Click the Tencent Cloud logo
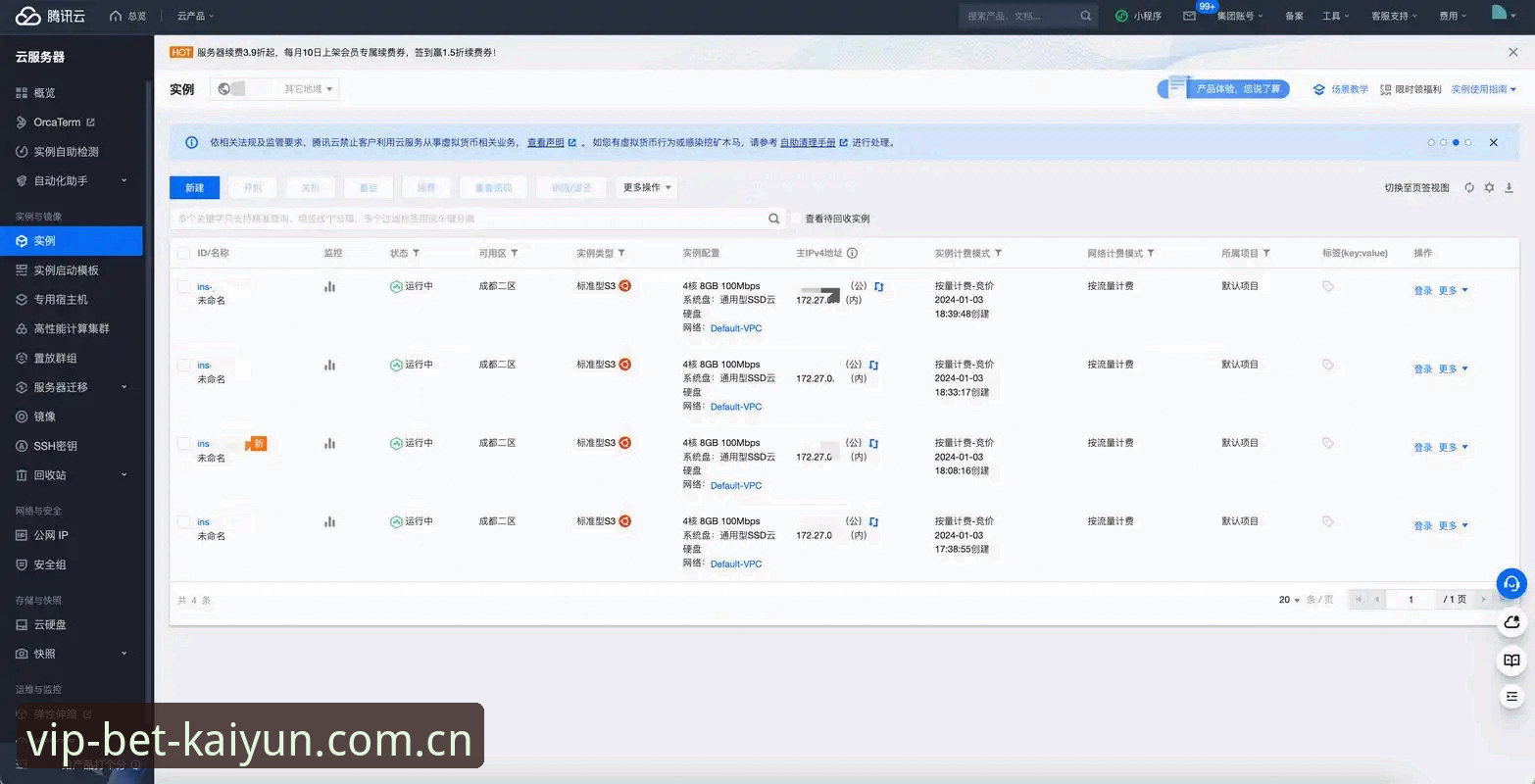This screenshot has height=784, width=1535. pyautogui.click(x=50, y=16)
